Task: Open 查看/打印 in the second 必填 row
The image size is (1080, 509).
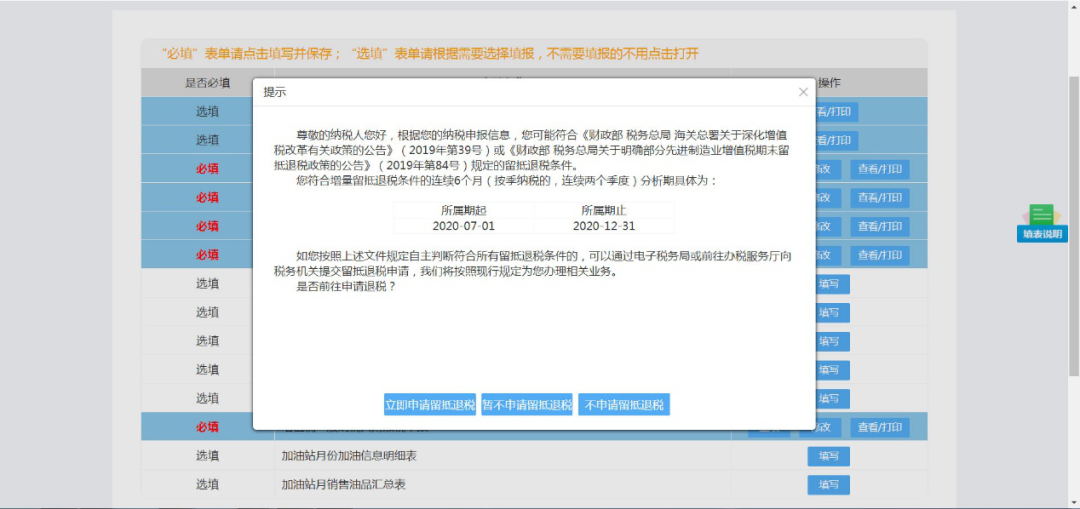Action: [x=880, y=198]
